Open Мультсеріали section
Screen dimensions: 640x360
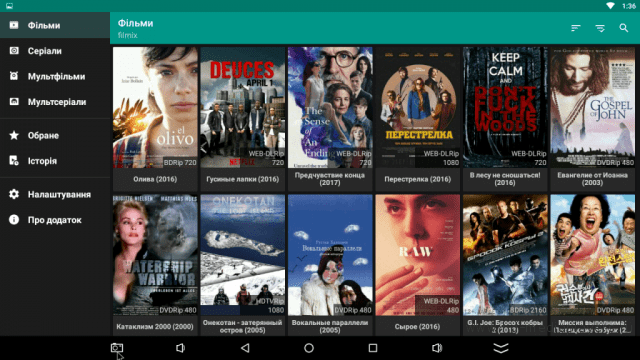tap(55, 102)
